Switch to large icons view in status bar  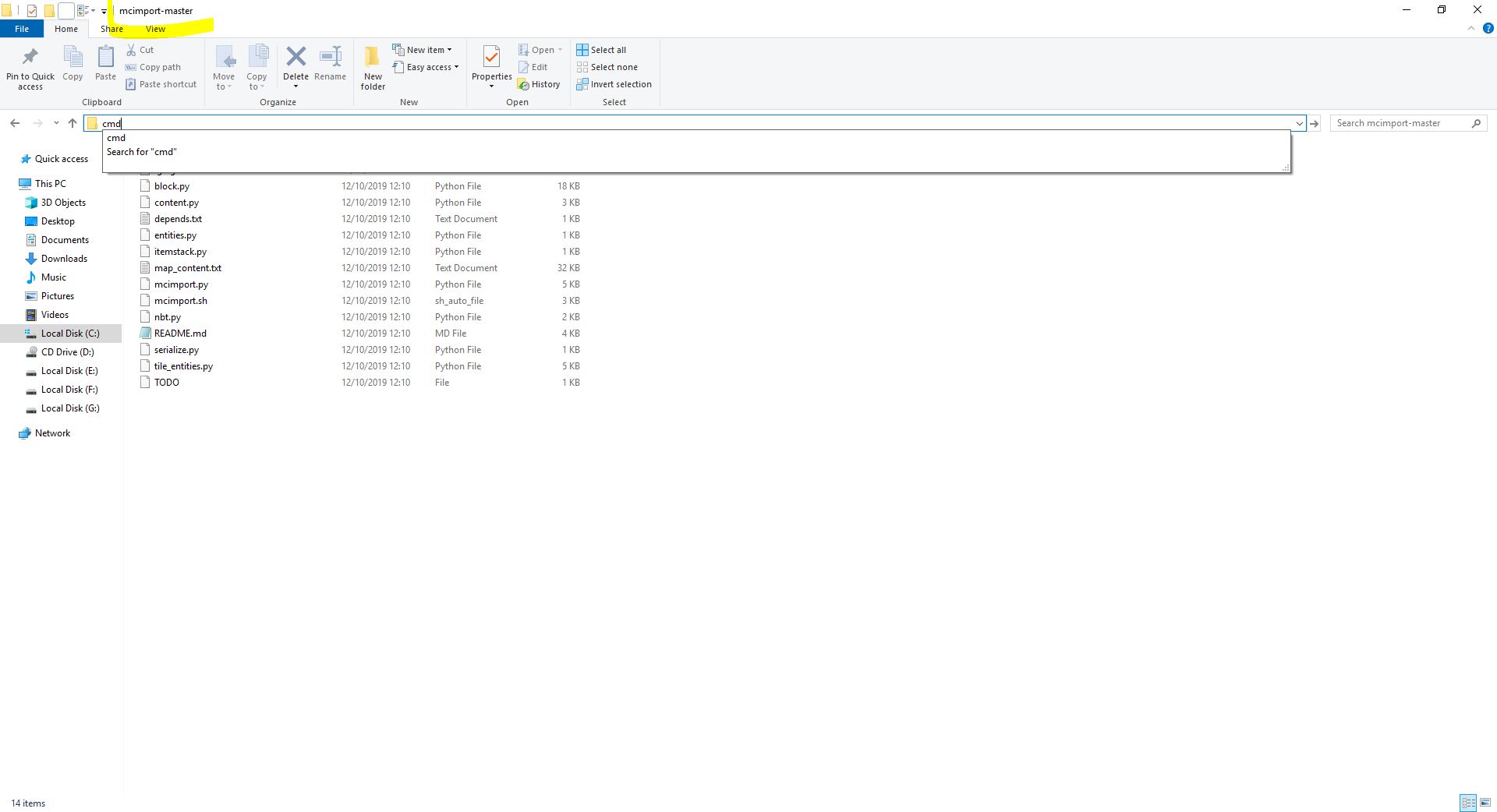click(1485, 803)
